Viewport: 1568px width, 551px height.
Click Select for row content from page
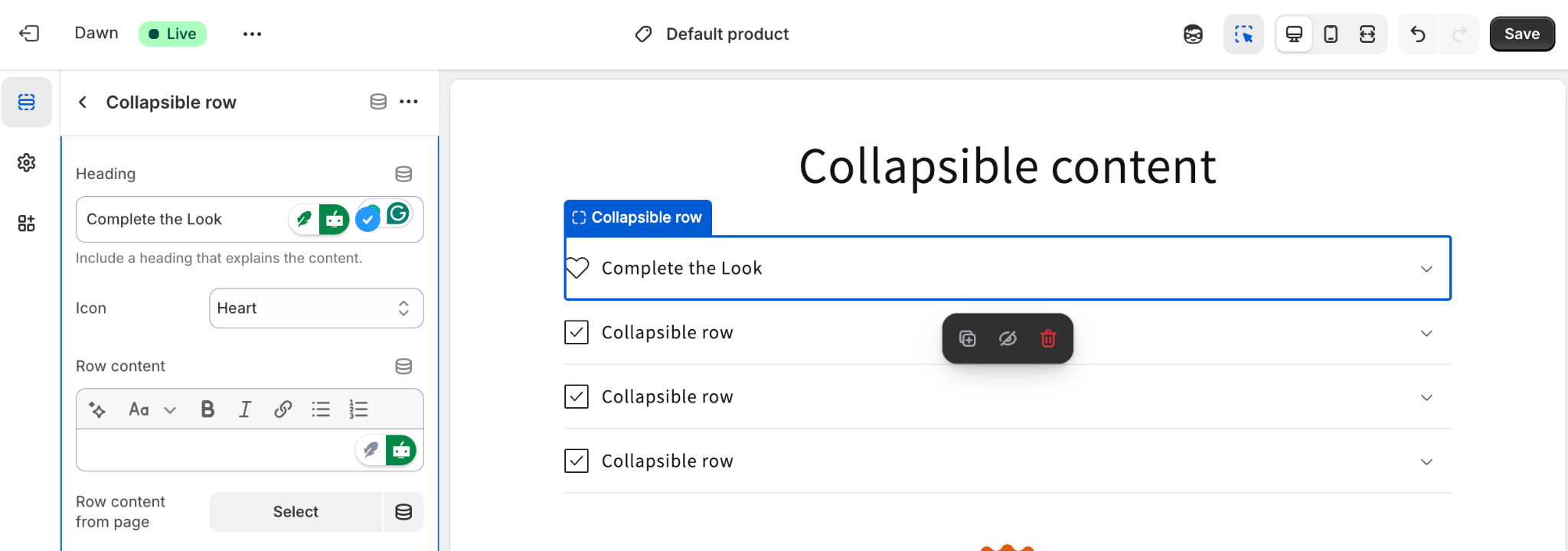pyautogui.click(x=296, y=512)
